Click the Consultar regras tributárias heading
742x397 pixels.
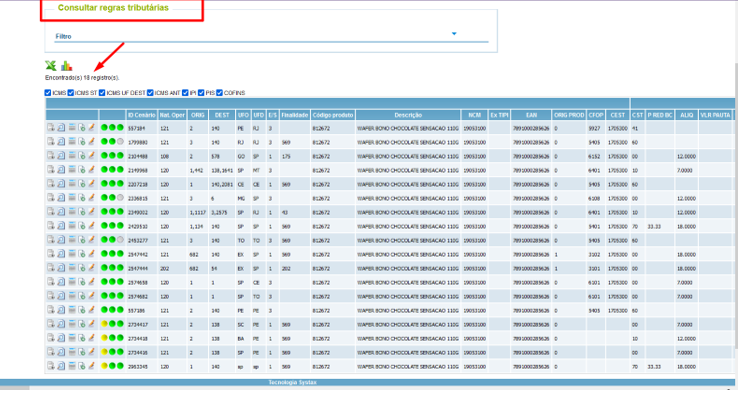point(113,8)
